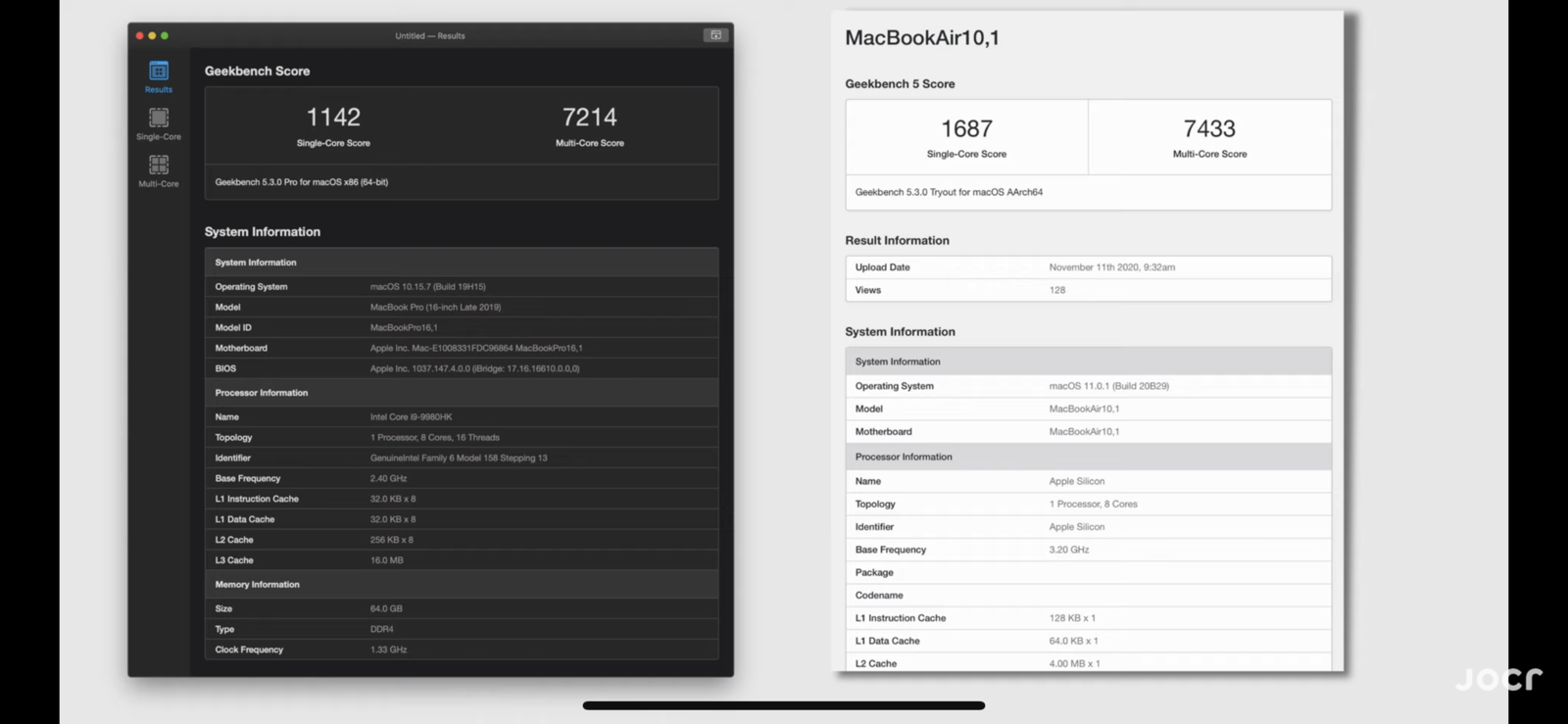
Task: Click "MacBook Pro (16-inch Late 2019)" model value
Action: 435,308
